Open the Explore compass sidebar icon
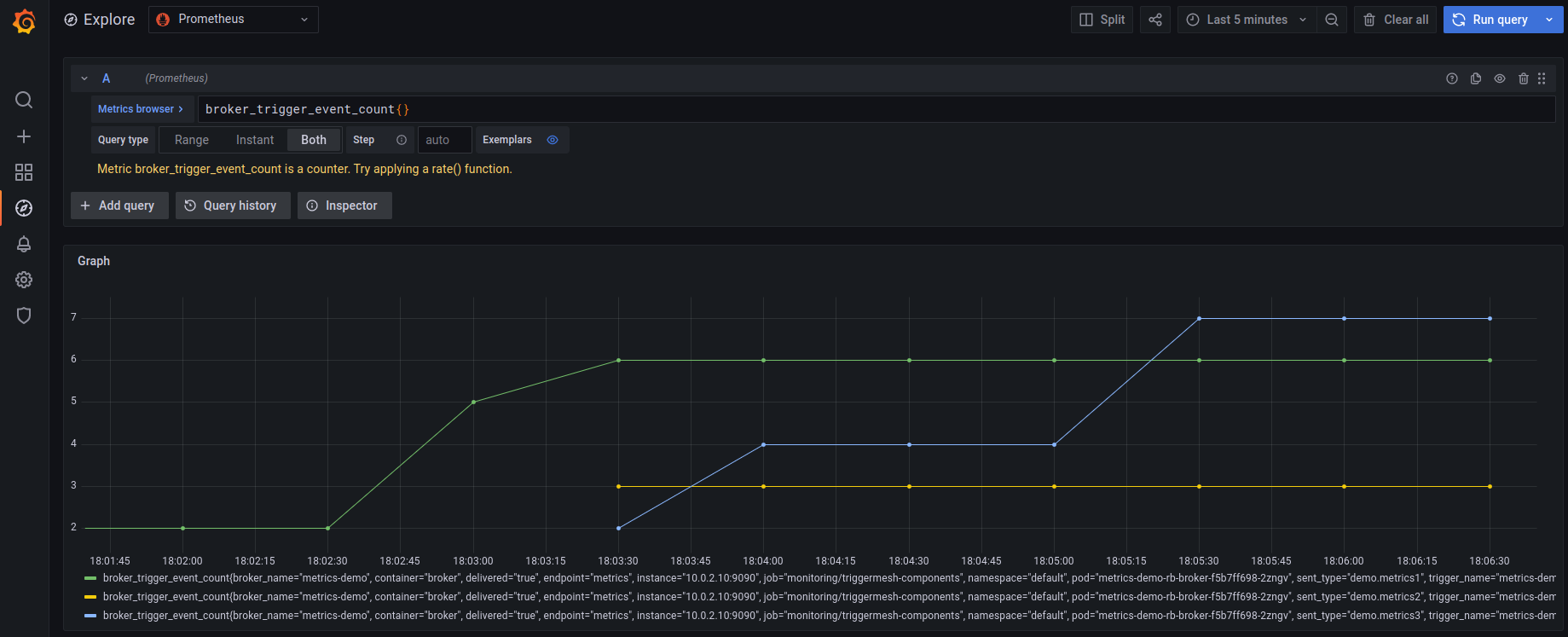1568x637 pixels. pyautogui.click(x=24, y=208)
